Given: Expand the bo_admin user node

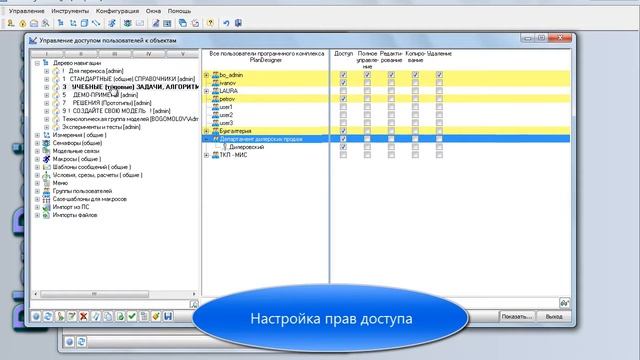Looking at the screenshot, I should click(x=207, y=75).
